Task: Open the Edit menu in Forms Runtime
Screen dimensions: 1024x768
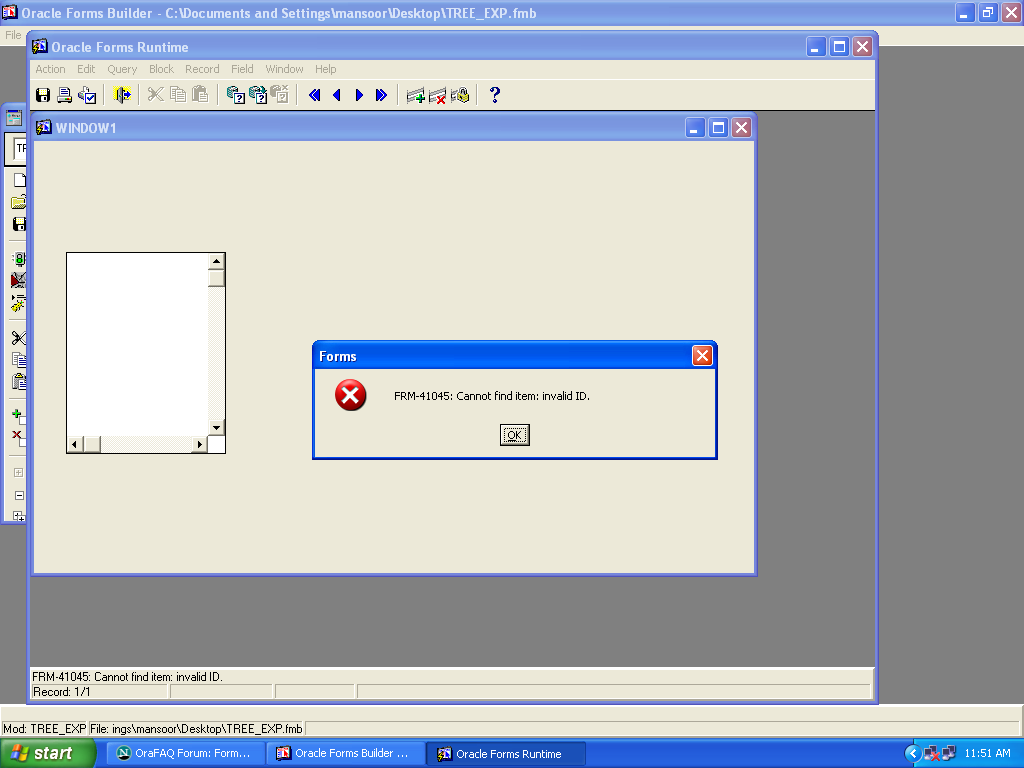Action: coord(86,69)
